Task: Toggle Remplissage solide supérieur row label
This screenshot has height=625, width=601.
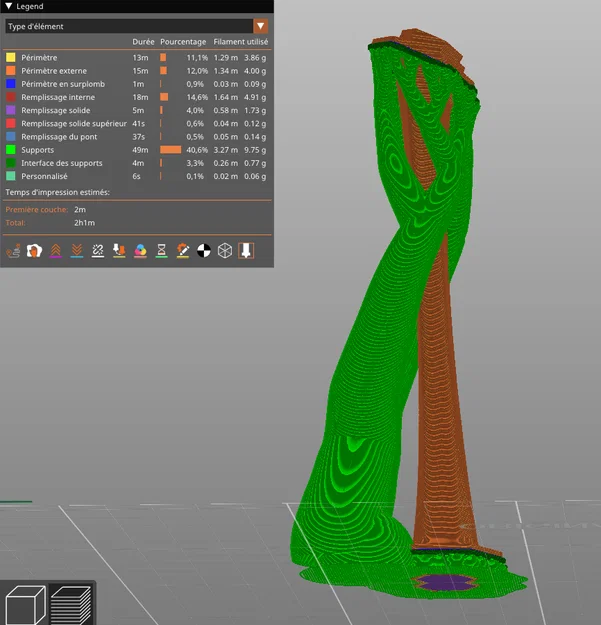Action: pyautogui.click(x=74, y=124)
